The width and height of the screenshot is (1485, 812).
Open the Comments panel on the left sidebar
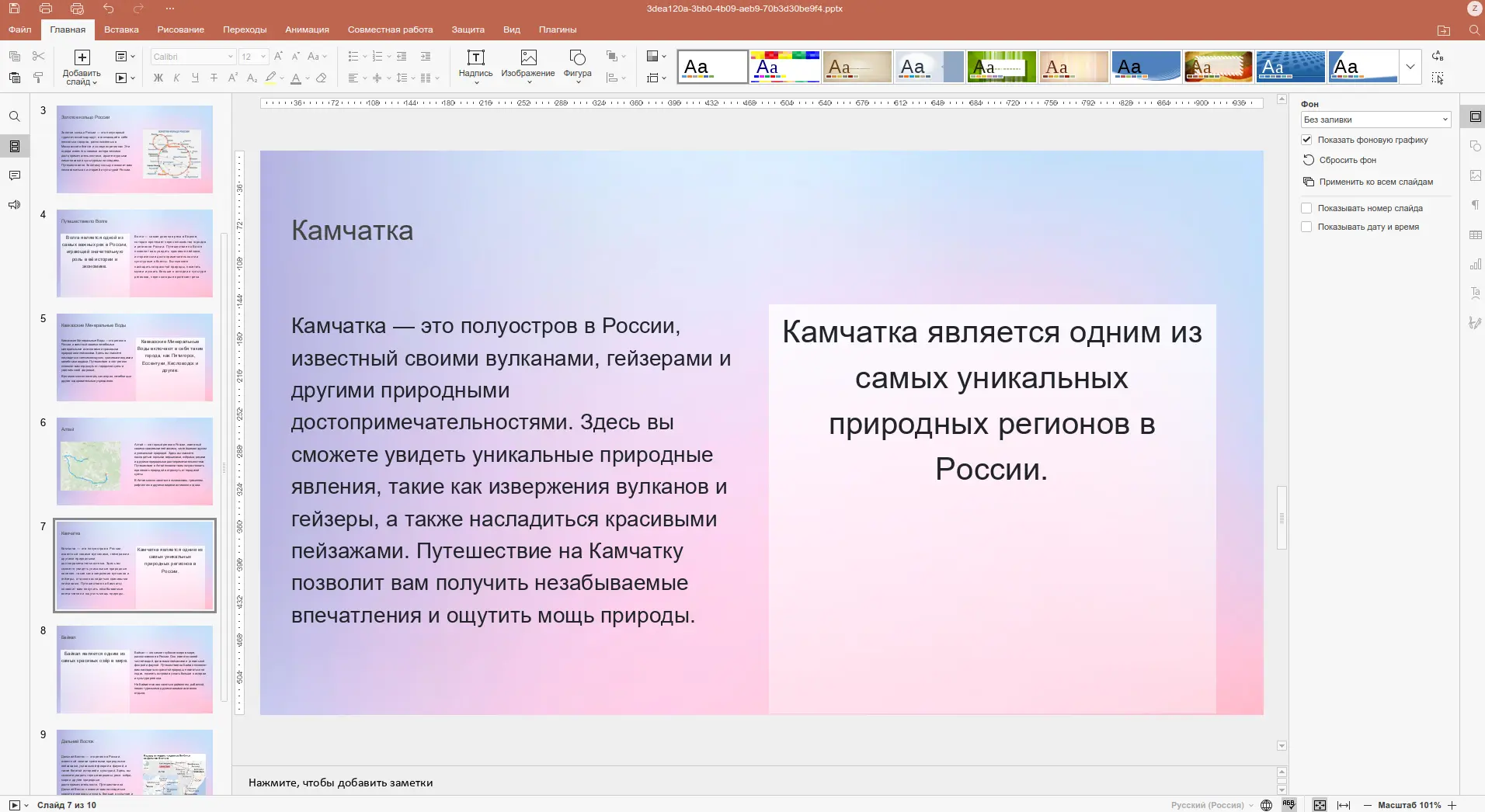14,175
